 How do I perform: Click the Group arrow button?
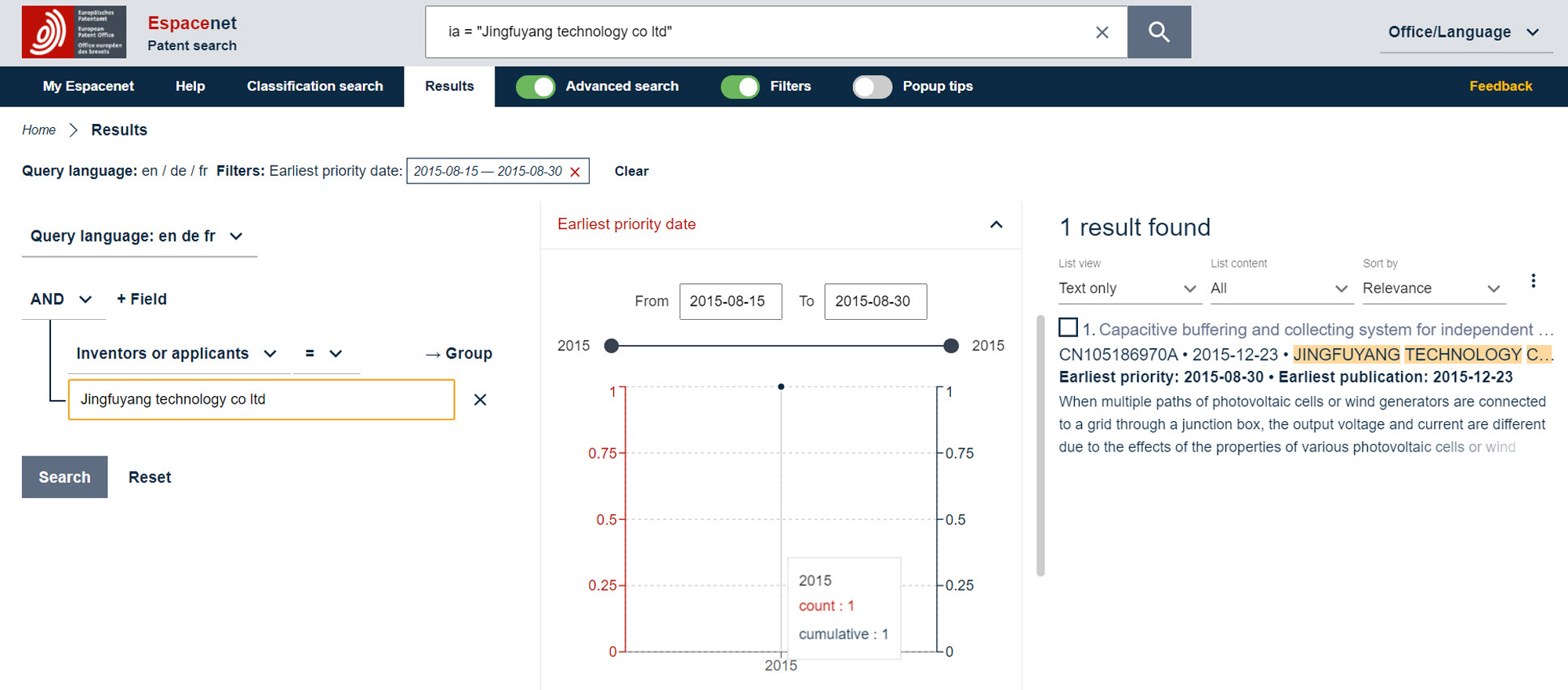click(x=459, y=354)
